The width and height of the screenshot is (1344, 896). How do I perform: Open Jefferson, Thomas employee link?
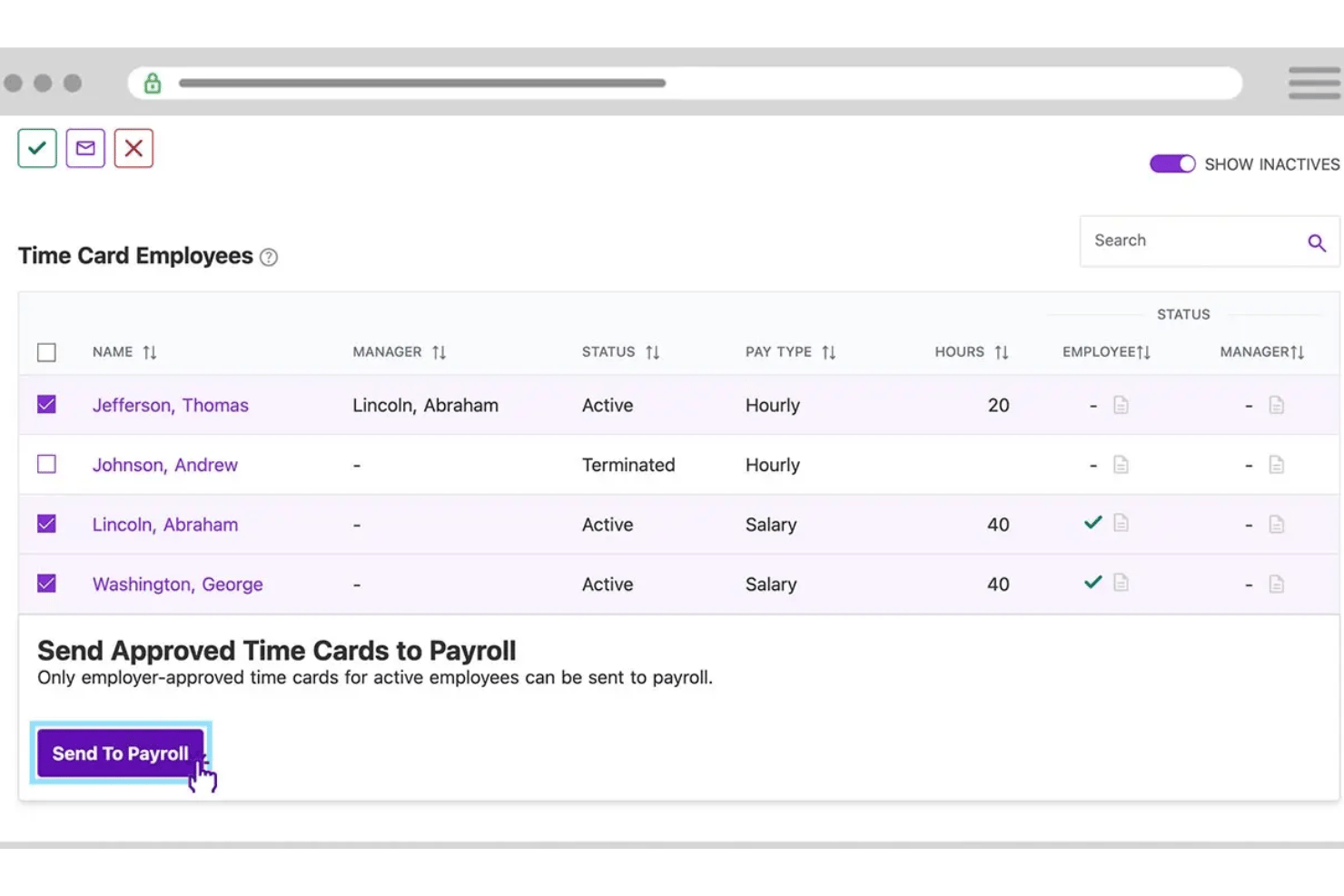point(170,406)
